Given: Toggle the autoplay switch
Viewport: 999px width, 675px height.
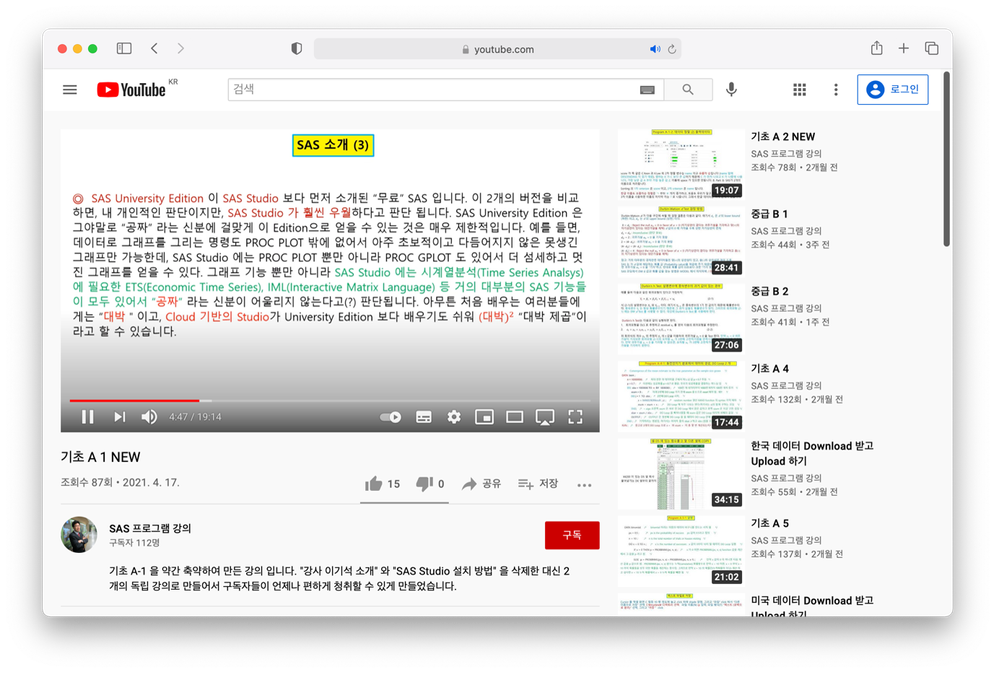Looking at the screenshot, I should click(391, 417).
